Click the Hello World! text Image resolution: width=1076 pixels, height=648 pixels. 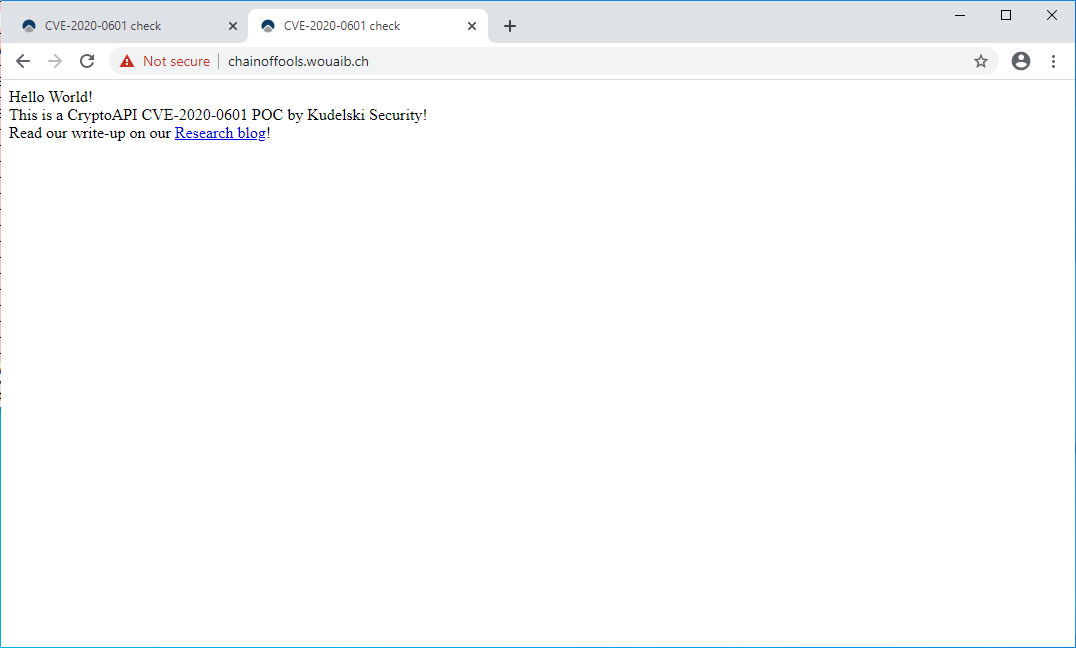51,97
